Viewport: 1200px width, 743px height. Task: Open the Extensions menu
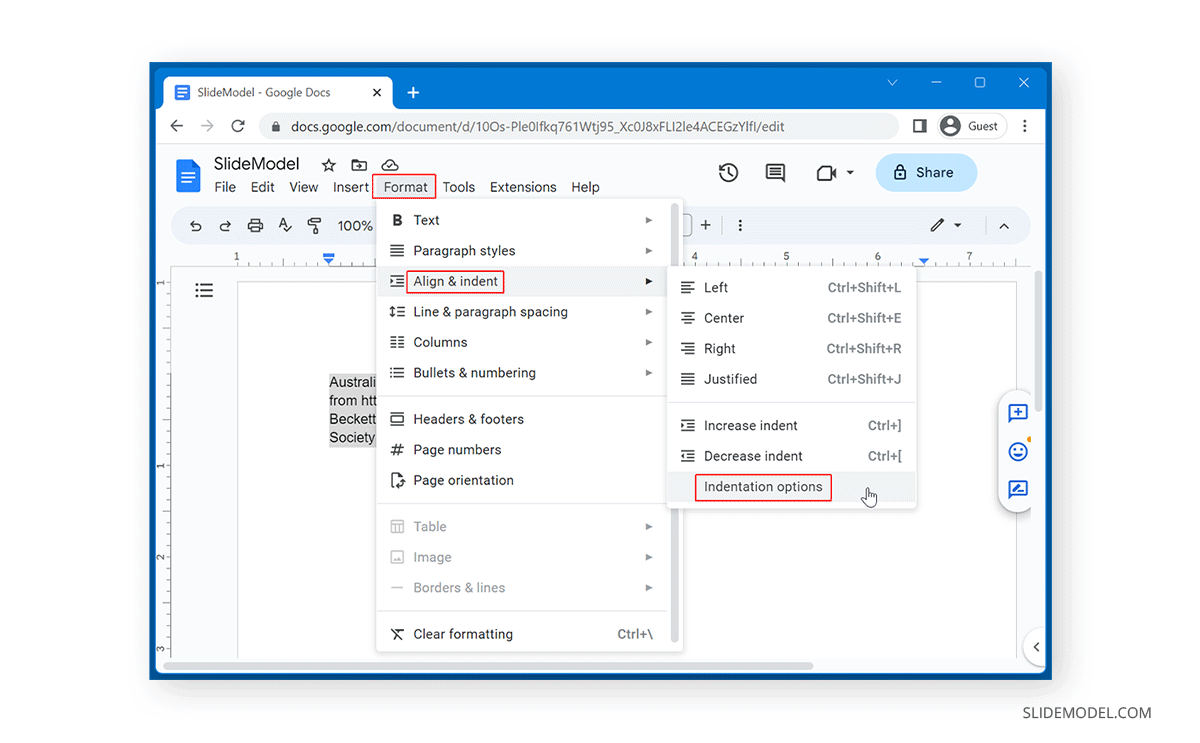click(523, 186)
